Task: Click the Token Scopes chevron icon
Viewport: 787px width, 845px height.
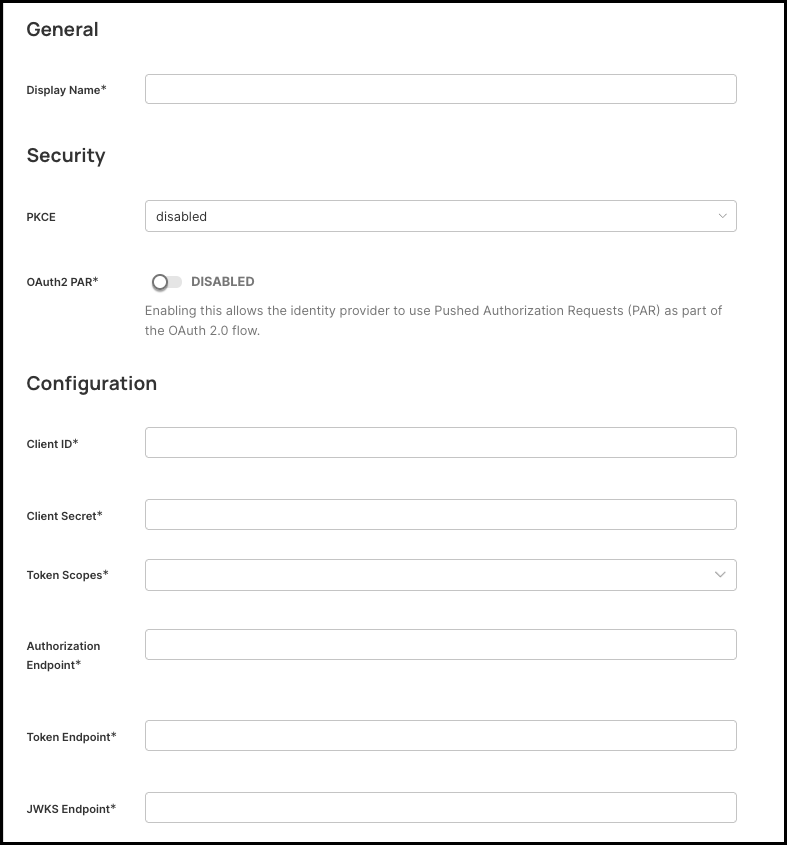Action: [720, 575]
